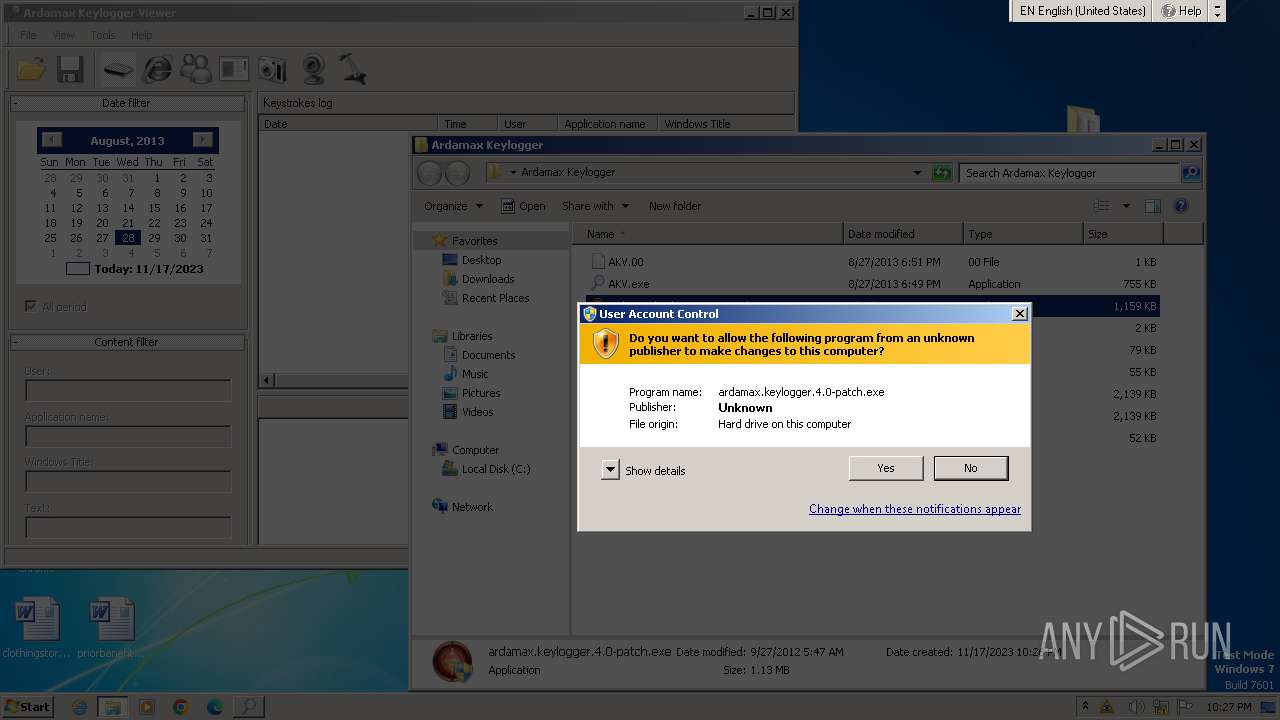Screen dimensions: 1280x720
Task: Click New folder in Explorer toolbar
Action: pyautogui.click(x=675, y=206)
